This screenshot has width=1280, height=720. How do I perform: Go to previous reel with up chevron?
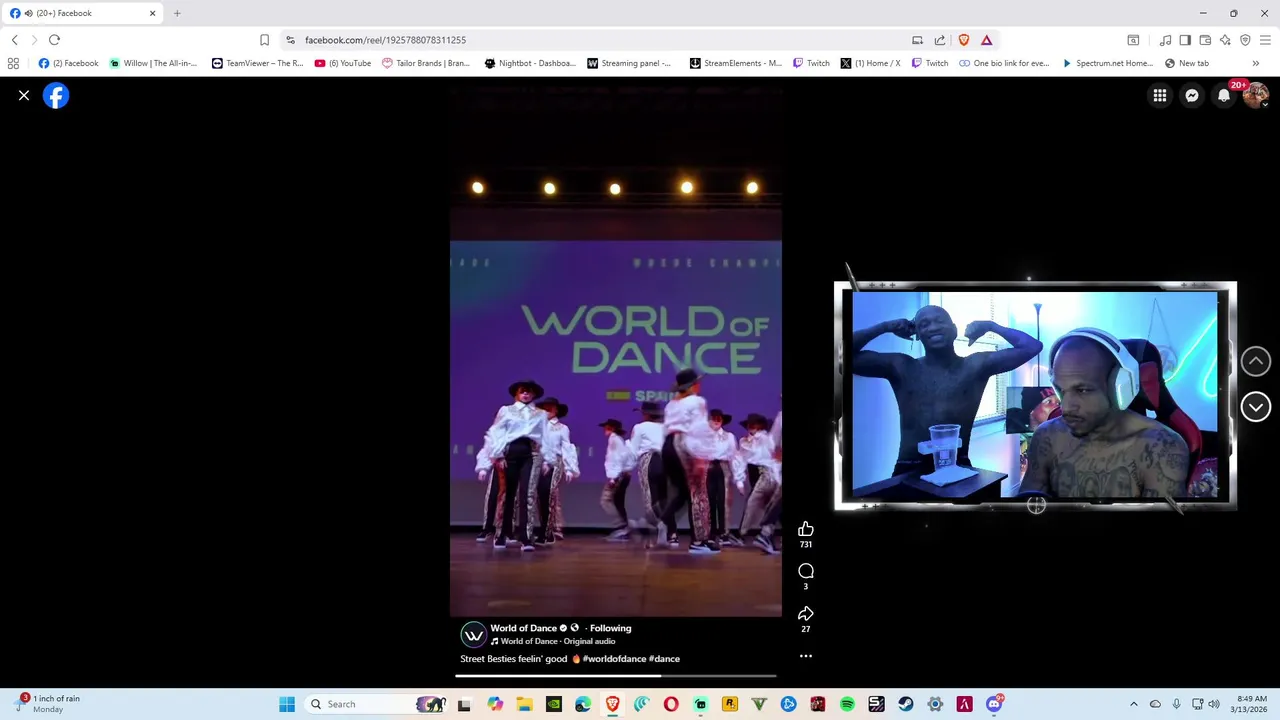click(1256, 361)
